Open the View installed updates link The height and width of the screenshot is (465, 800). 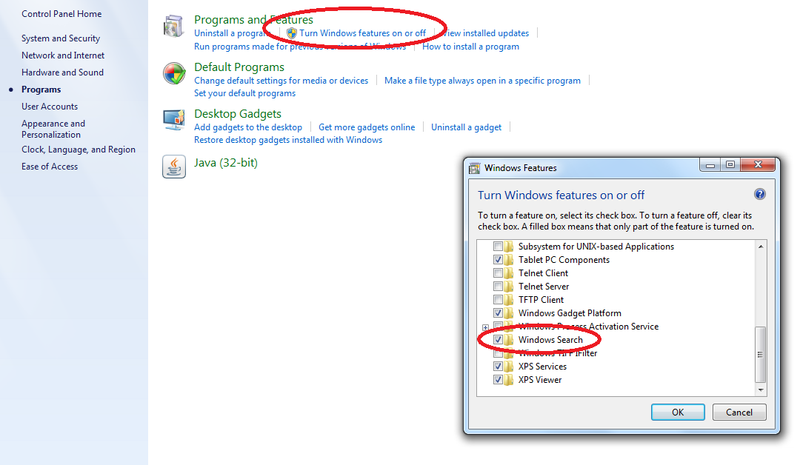coord(486,33)
